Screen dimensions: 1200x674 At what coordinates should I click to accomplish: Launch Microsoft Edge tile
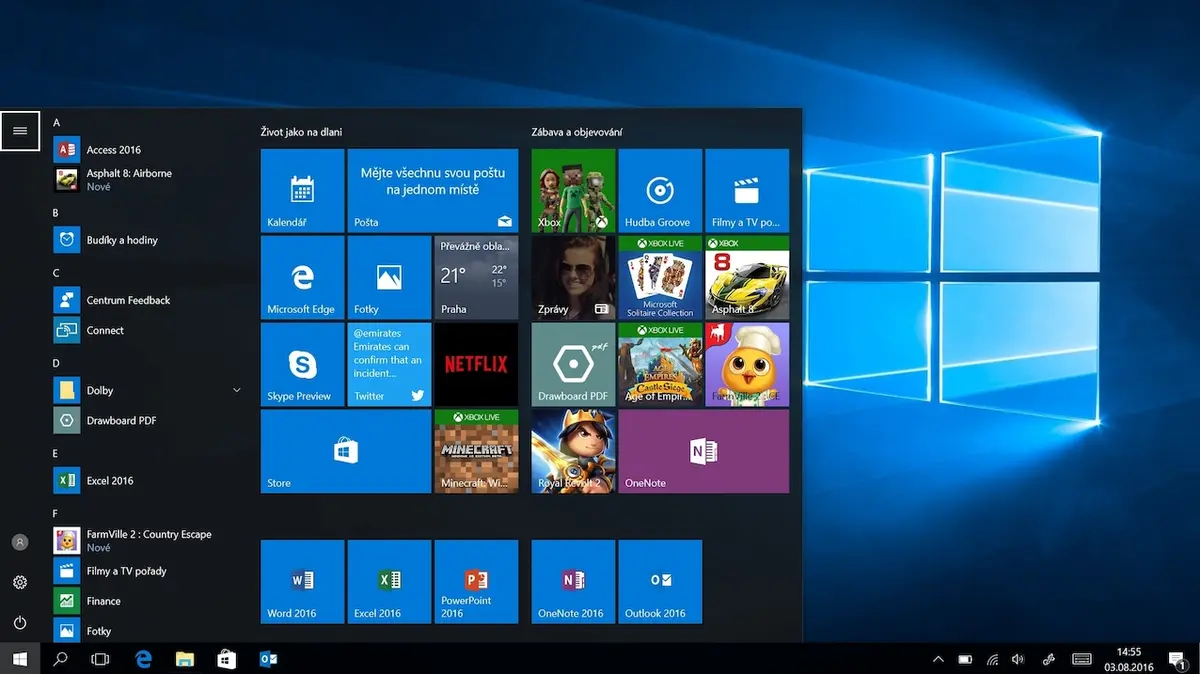click(302, 278)
